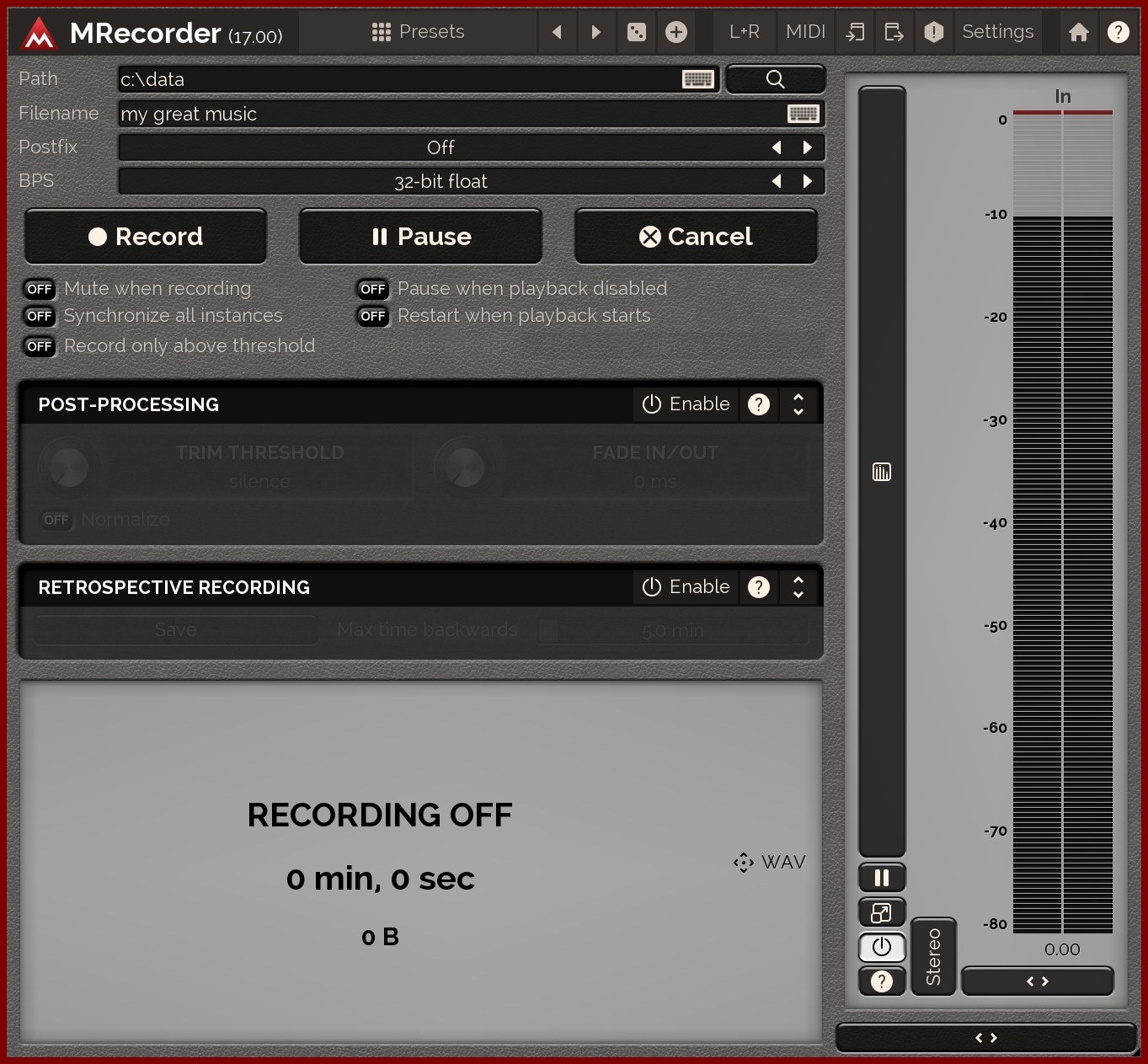Click the tall vertical slider beside meter

point(882,472)
